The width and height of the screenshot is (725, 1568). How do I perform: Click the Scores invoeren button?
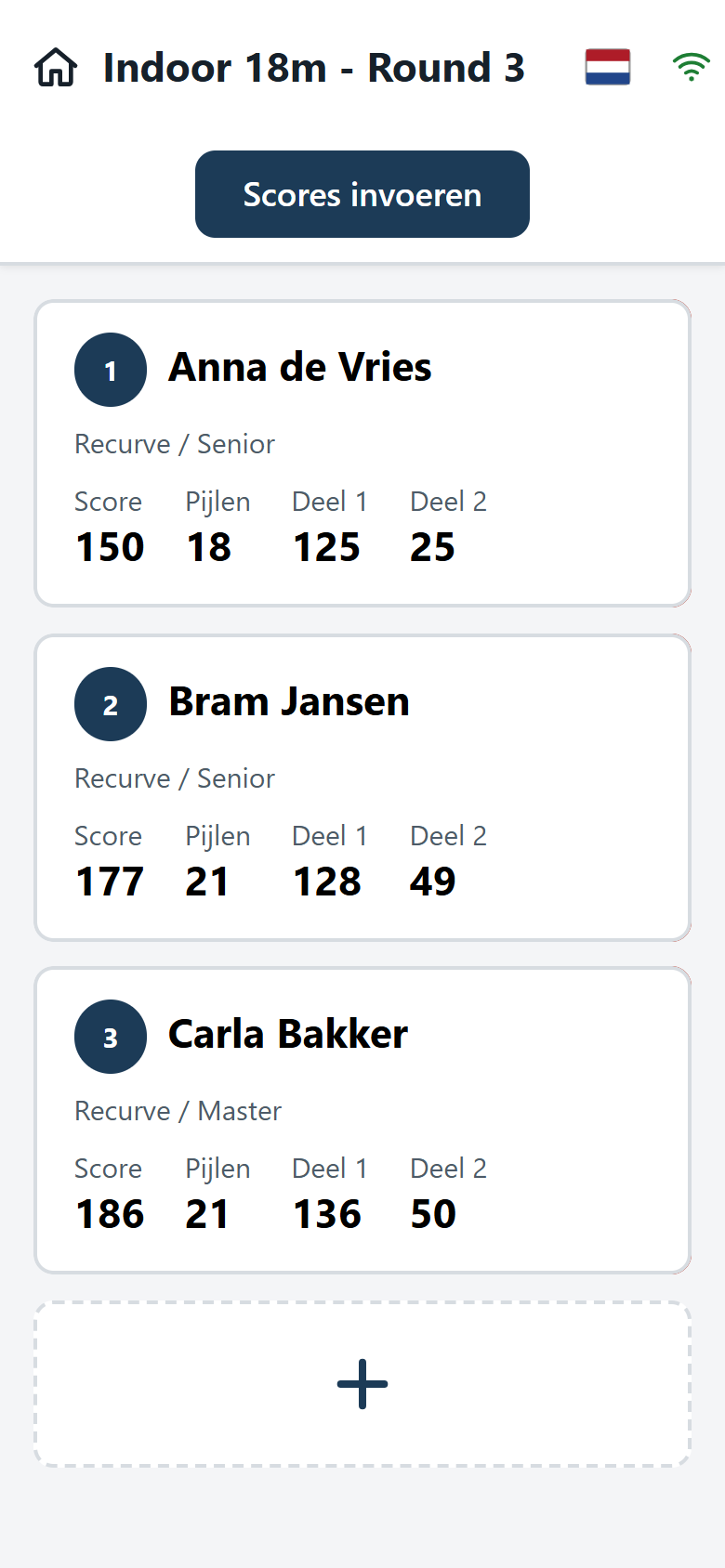pos(362,194)
